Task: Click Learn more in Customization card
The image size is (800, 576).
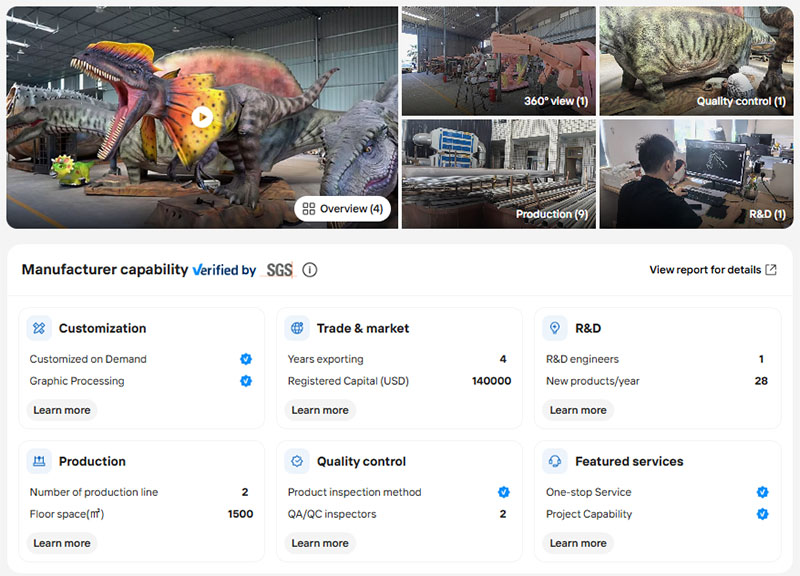Action: (x=62, y=410)
